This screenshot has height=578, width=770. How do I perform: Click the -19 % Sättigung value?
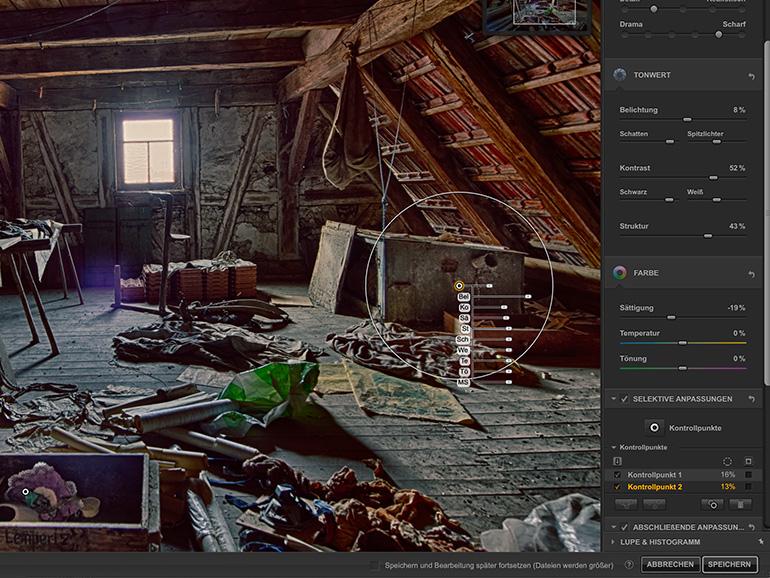click(x=736, y=308)
